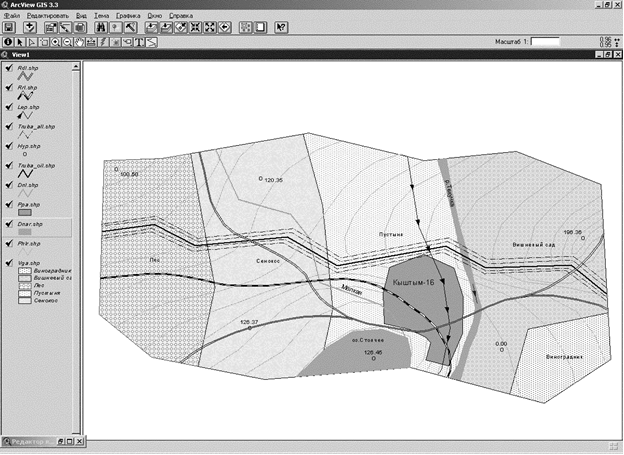Viewport: 624px width, 455px height.
Task: Select the Zoom In tool
Action: coord(55,42)
